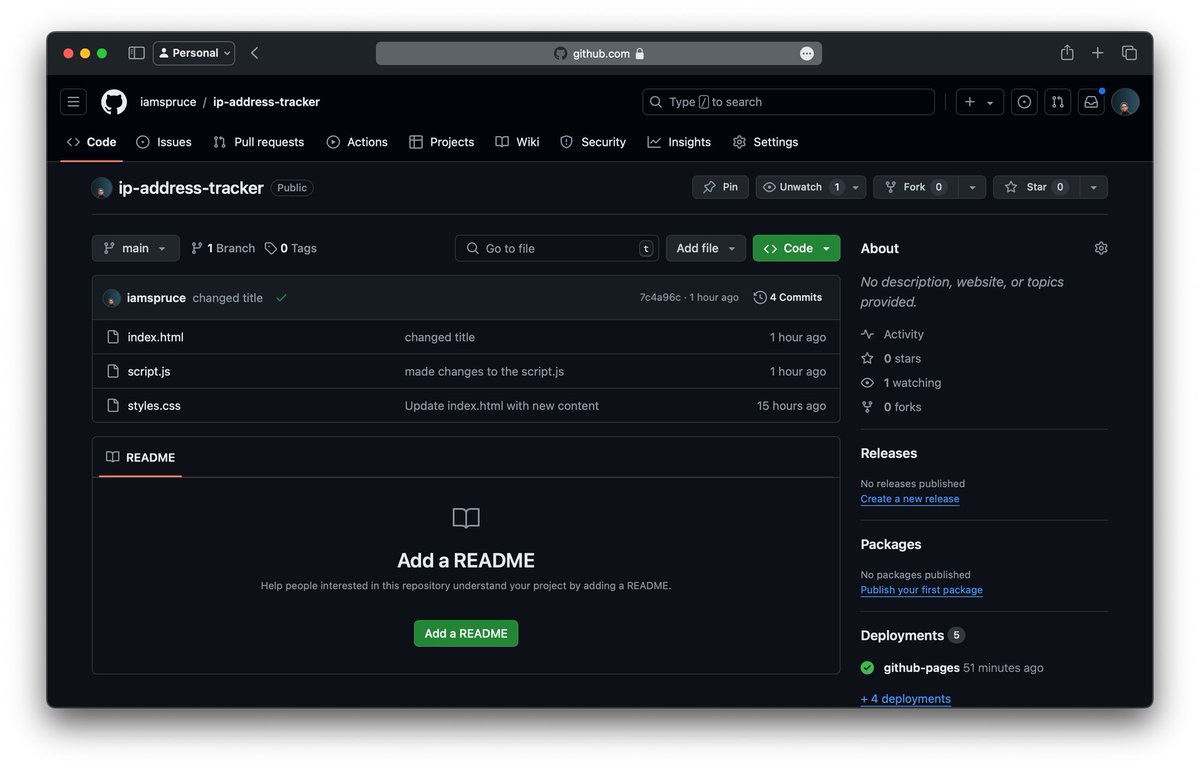Open Safari Personal profile dropdown

(194, 53)
